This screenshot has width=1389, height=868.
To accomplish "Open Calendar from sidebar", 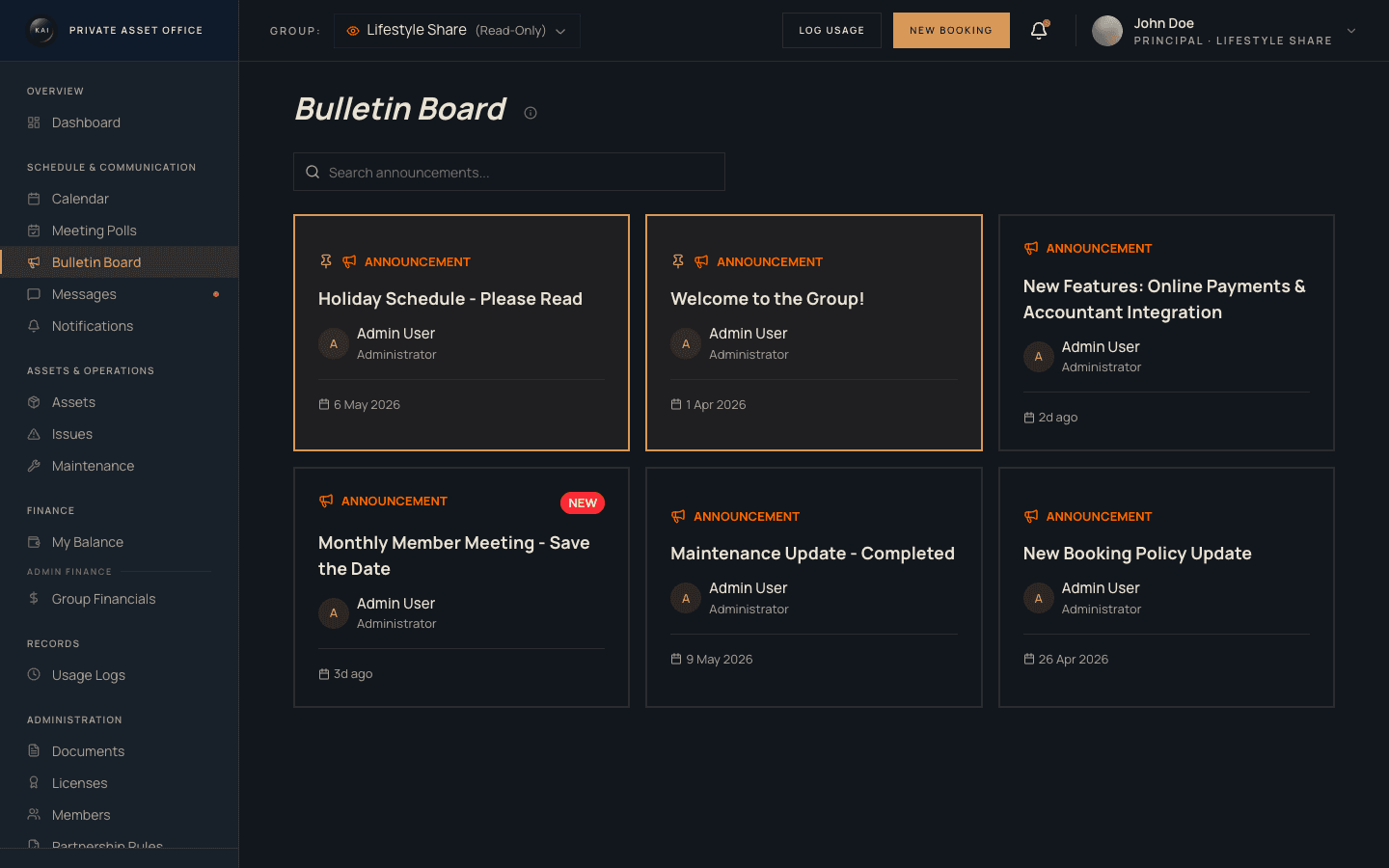I will click(x=120, y=199).
